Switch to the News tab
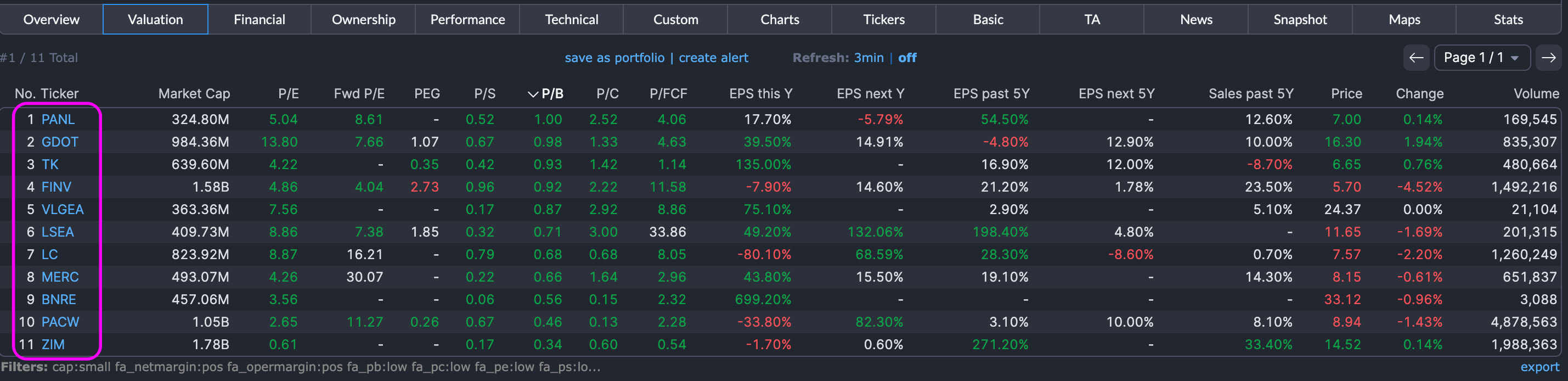Image resolution: width=1568 pixels, height=381 pixels. (1196, 19)
